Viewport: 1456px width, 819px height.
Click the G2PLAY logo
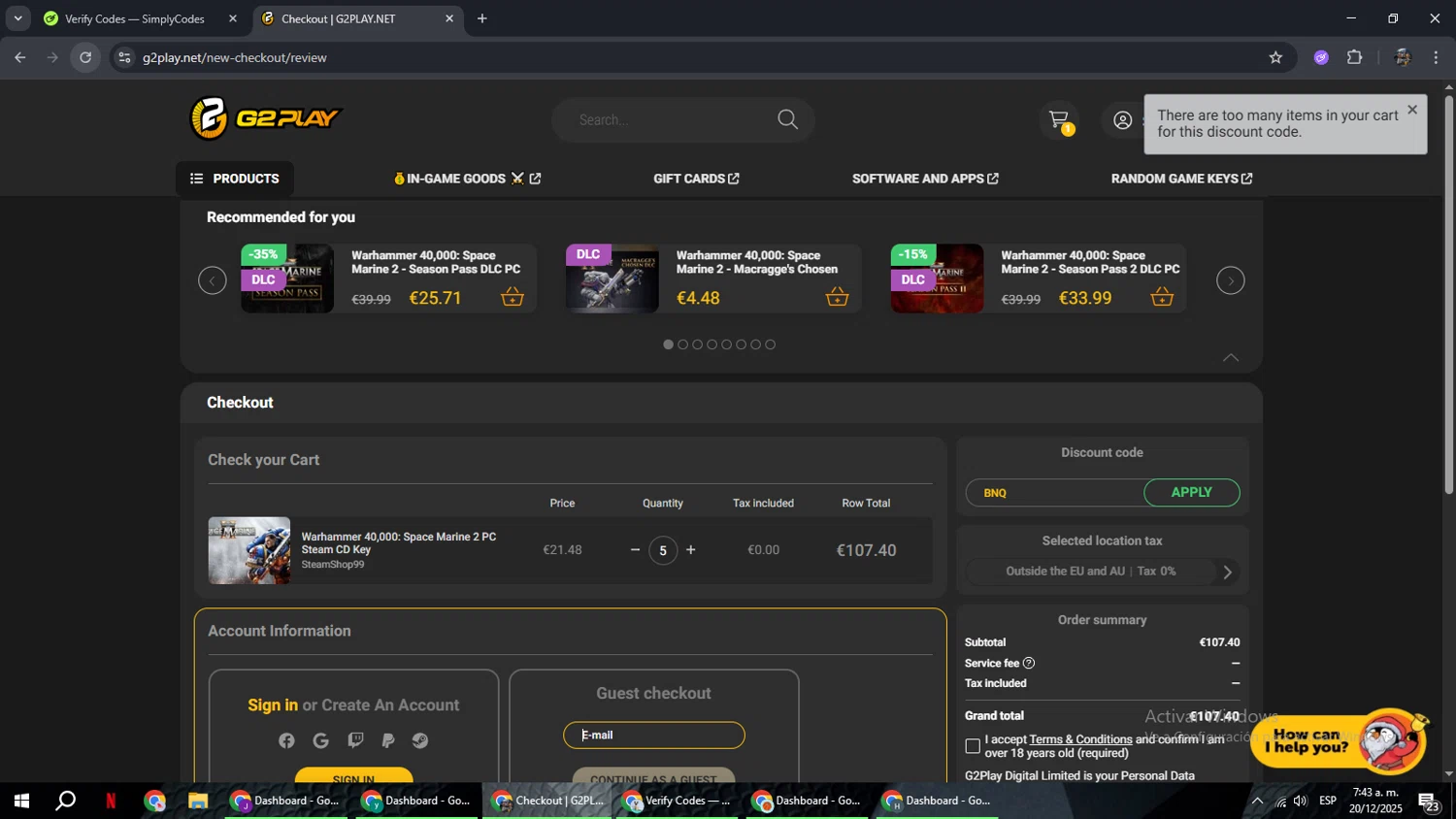[266, 118]
